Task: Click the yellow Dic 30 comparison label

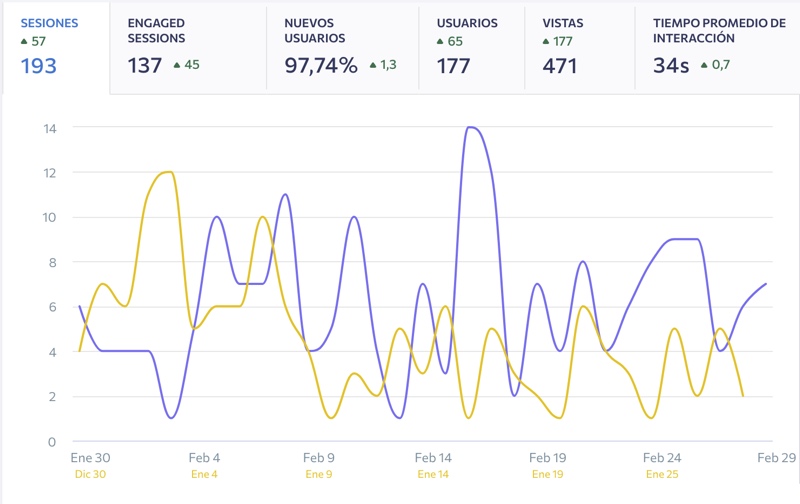Action: click(x=90, y=474)
